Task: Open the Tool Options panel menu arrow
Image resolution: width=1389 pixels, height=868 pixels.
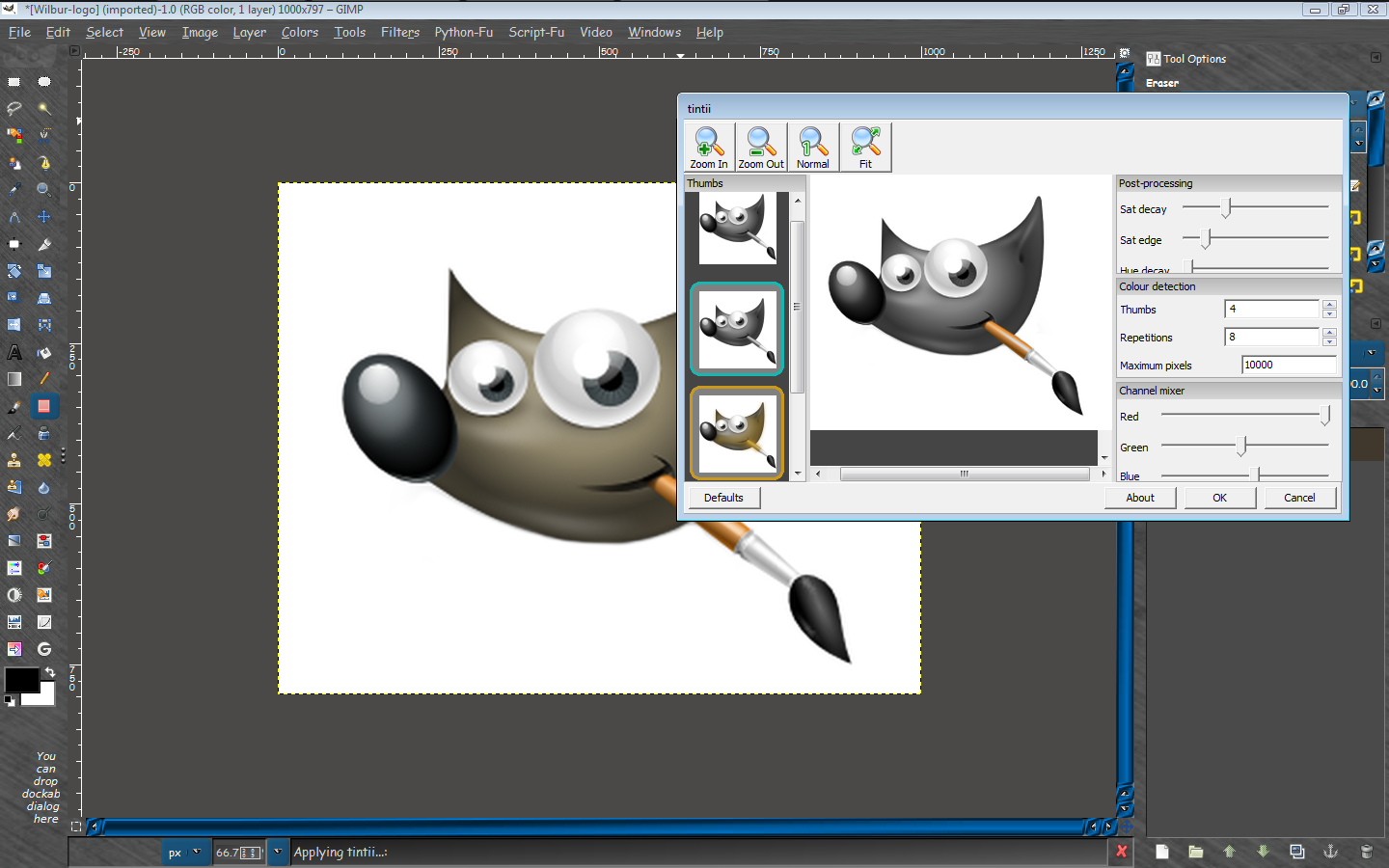Action: [x=1375, y=58]
